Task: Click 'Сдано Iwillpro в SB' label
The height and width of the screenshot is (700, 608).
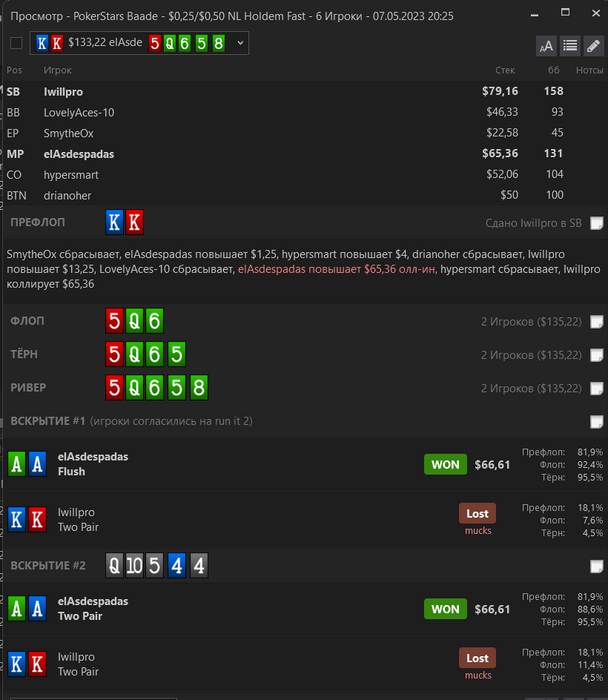Action: pyautogui.click(x=533, y=223)
